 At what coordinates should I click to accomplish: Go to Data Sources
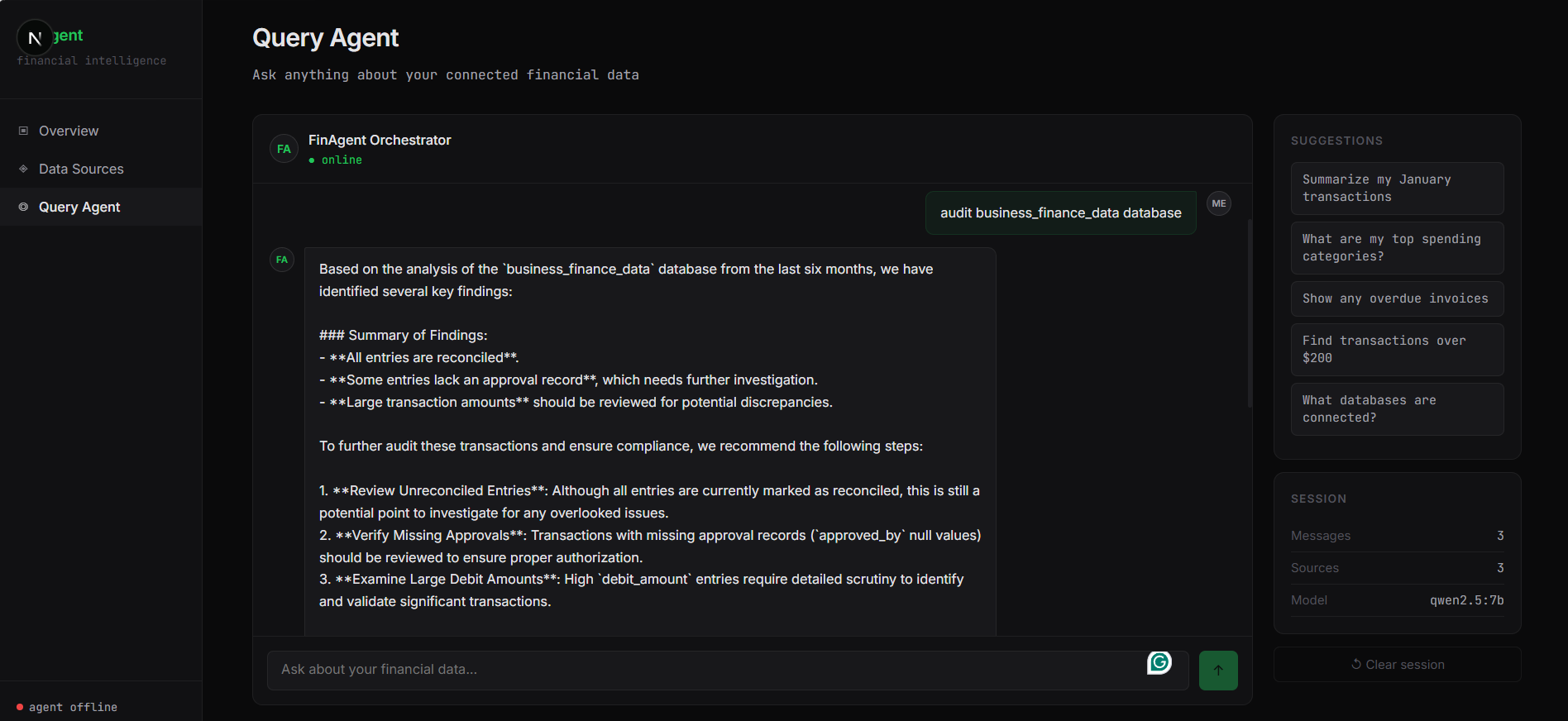pyautogui.click(x=81, y=169)
